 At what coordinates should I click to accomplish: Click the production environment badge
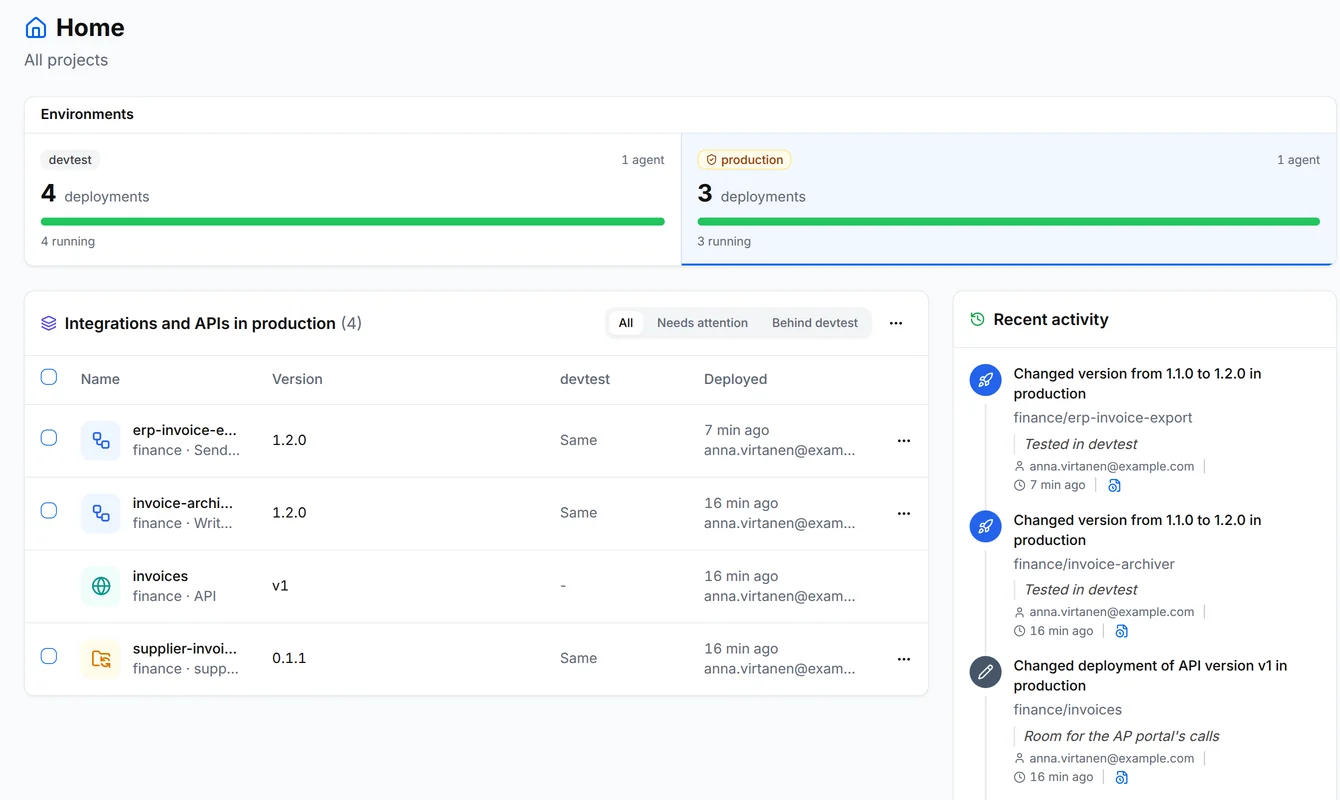coord(744,160)
